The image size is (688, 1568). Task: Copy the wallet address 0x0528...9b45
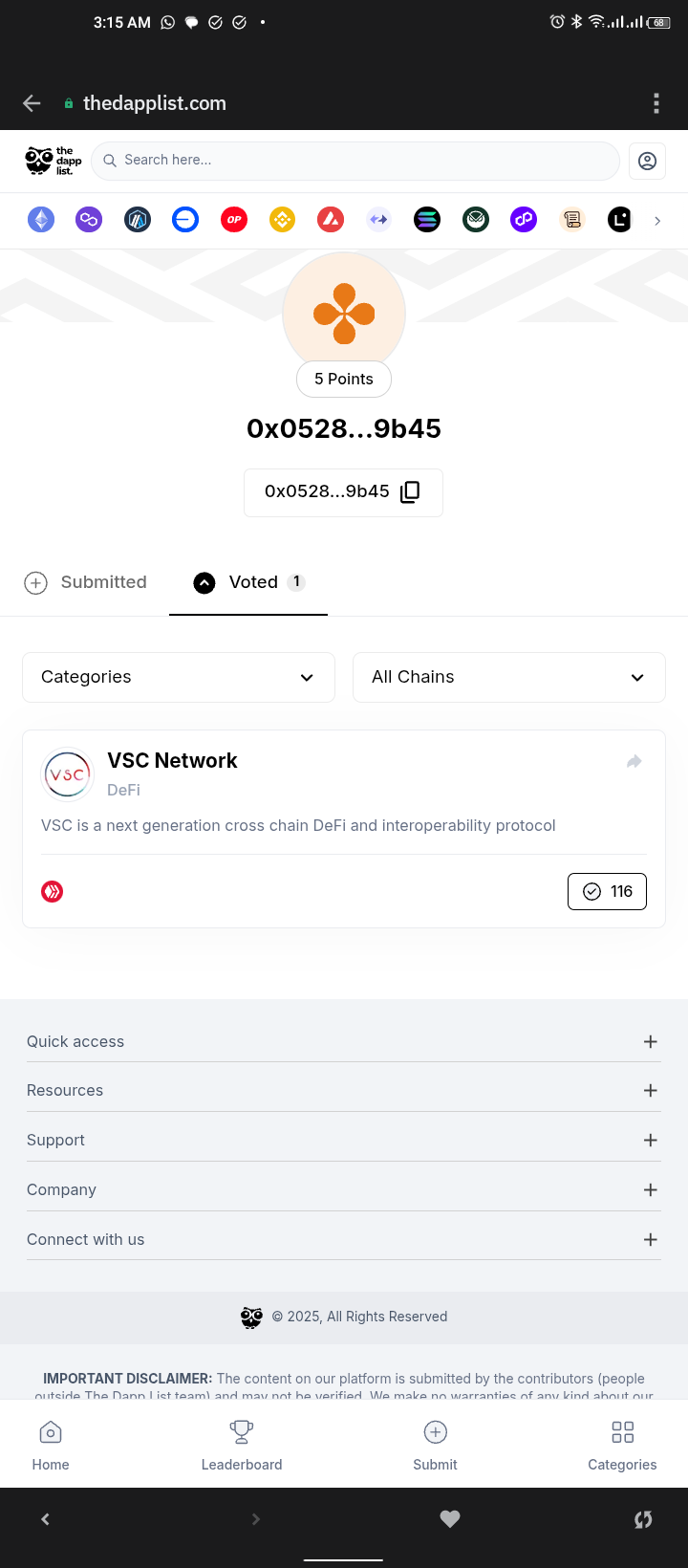coord(410,491)
